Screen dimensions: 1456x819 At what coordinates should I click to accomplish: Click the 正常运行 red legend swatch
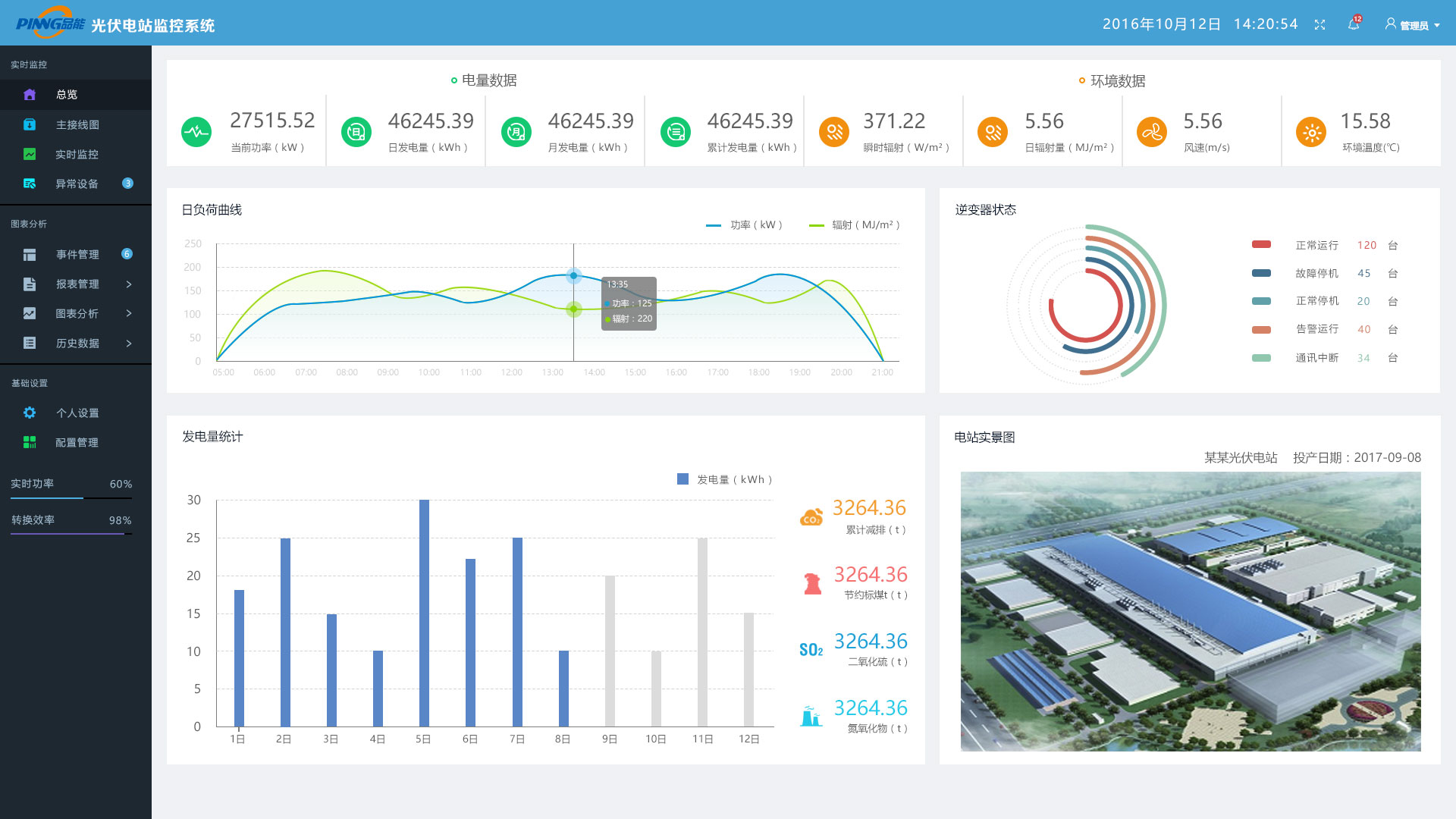coord(1261,244)
